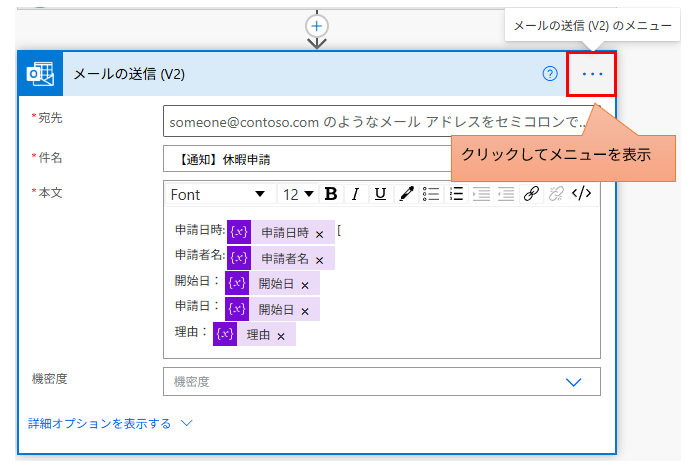Remove the 申請者名 dynamic token
The image size is (693, 469).
320,260
